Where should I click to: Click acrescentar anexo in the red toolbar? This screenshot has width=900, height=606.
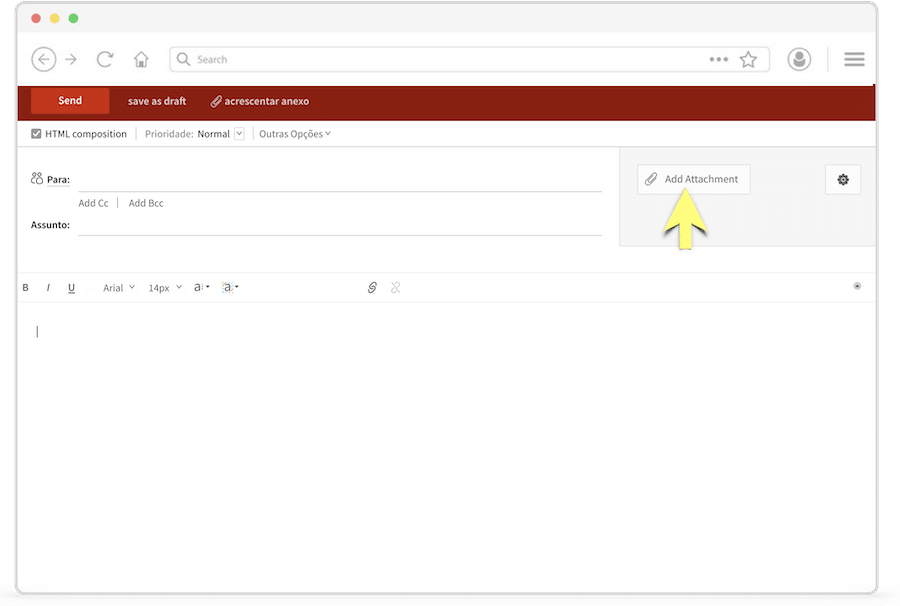point(260,101)
